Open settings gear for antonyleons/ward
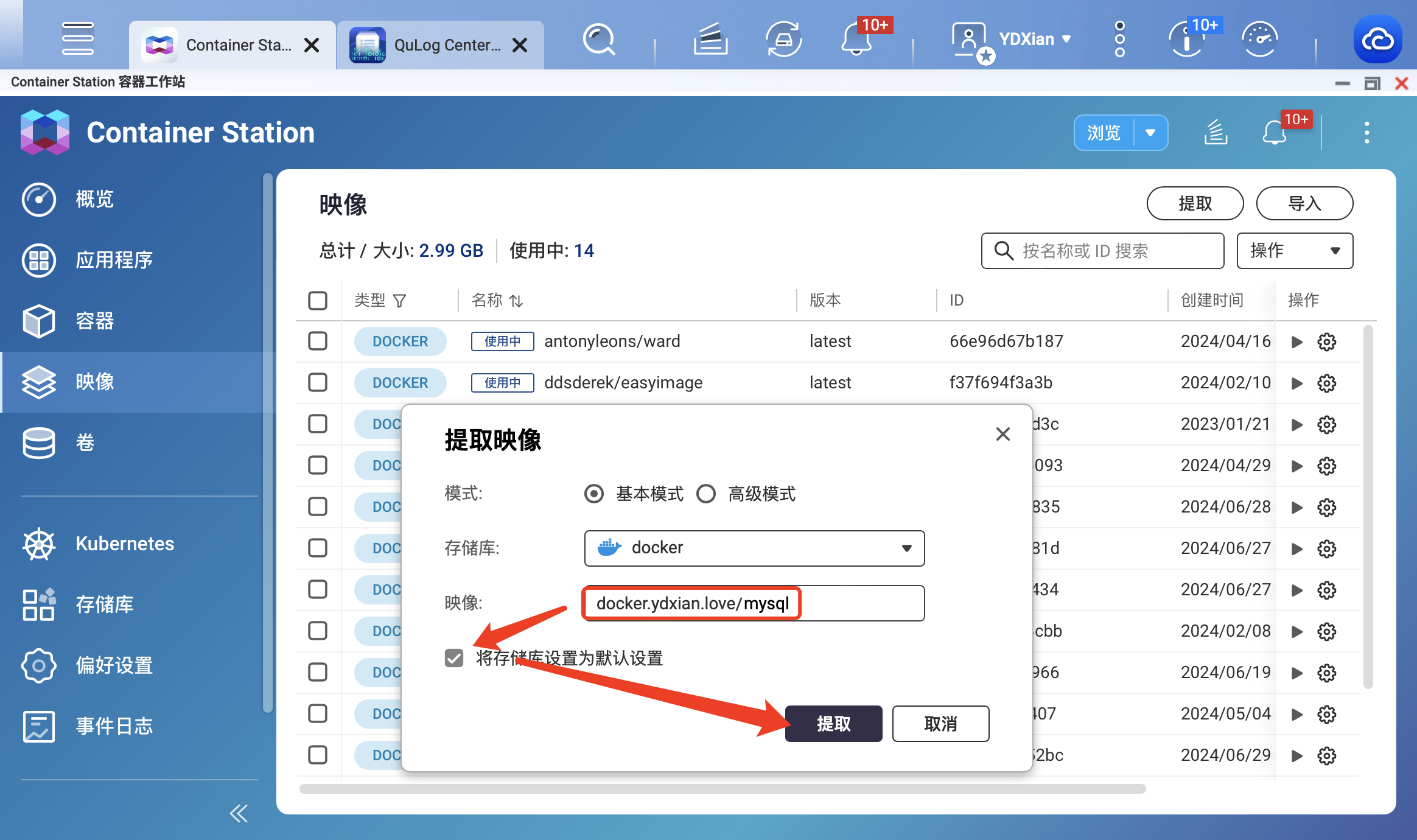 pyautogui.click(x=1326, y=341)
